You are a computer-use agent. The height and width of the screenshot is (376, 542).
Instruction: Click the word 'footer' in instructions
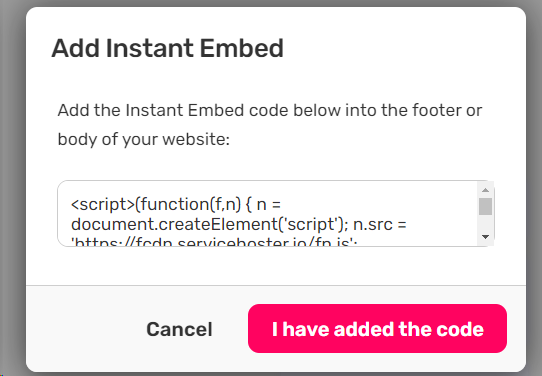click(436, 111)
